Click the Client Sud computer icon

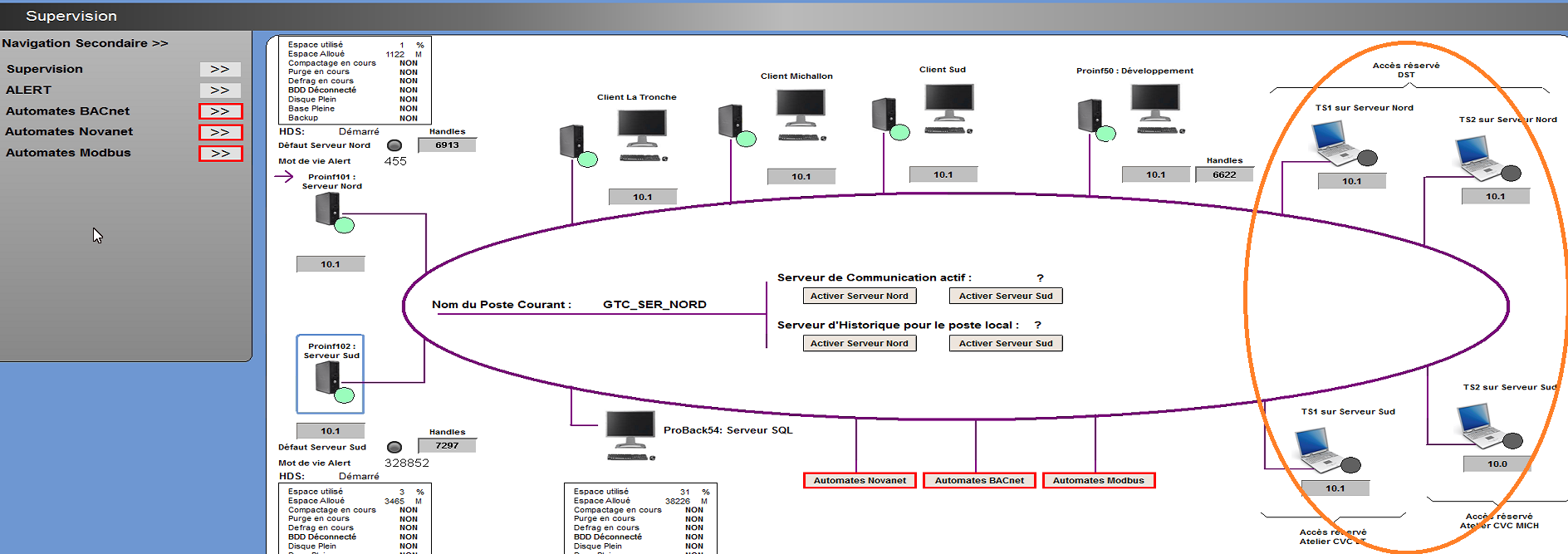click(948, 107)
